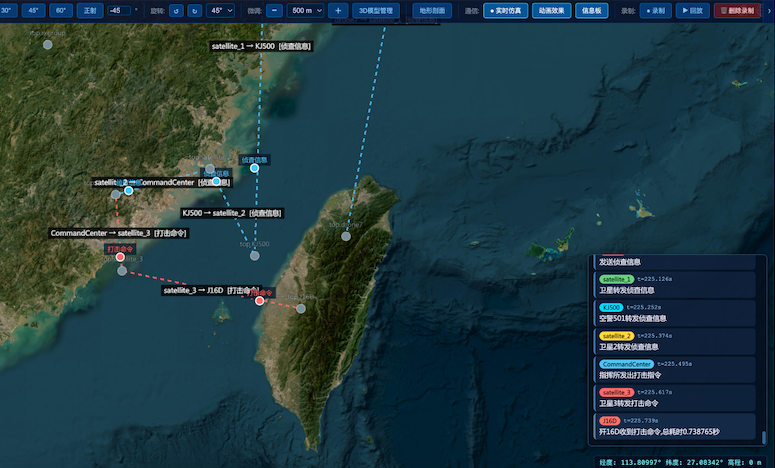
Task: Click the satellite_1 → KJ500 link label
Action: click(x=261, y=46)
